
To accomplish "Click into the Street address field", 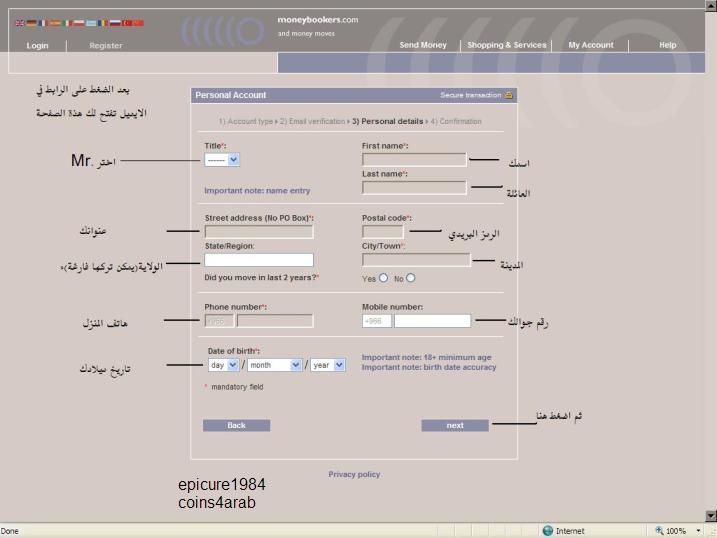I will (259, 232).
